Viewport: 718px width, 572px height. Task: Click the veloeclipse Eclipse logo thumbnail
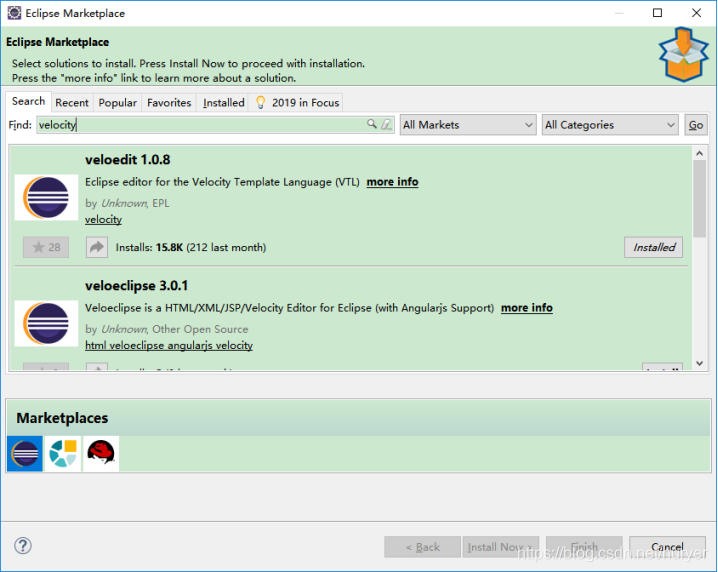pyautogui.click(x=46, y=323)
